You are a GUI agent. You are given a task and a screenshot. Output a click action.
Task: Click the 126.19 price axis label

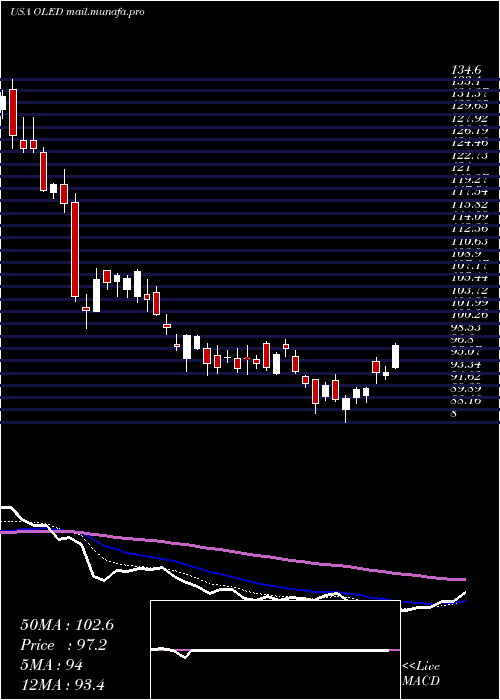[470, 131]
